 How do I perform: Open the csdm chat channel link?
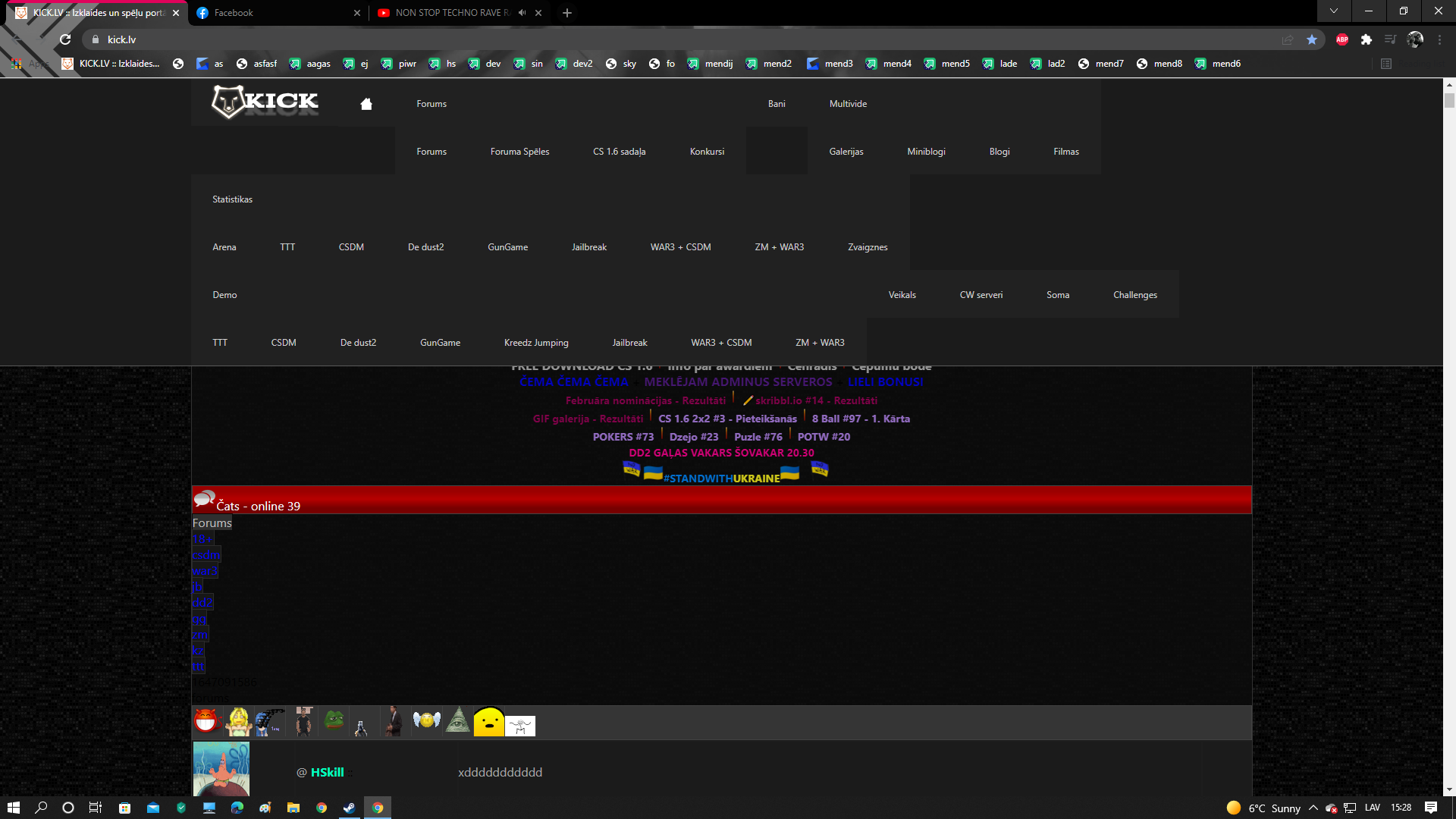tap(206, 555)
